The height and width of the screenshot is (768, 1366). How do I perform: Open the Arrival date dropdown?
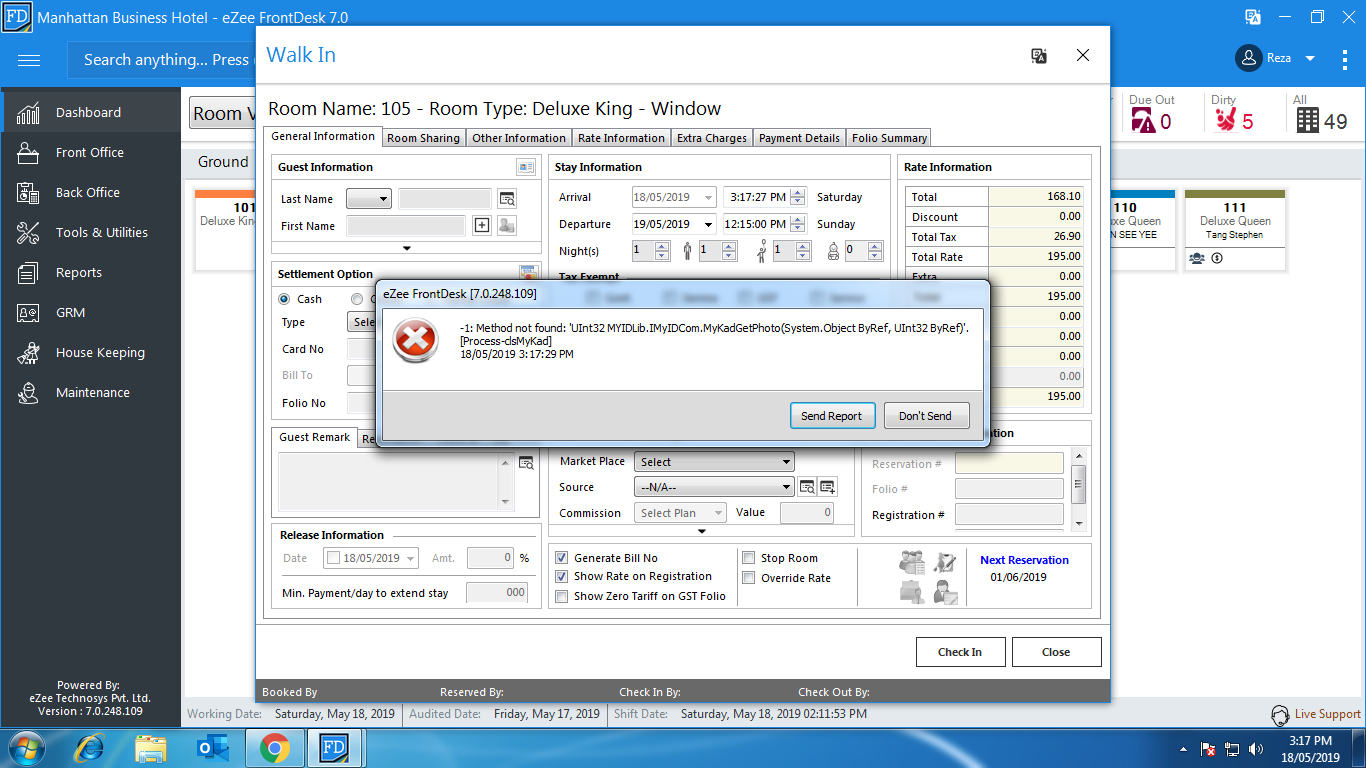click(708, 197)
